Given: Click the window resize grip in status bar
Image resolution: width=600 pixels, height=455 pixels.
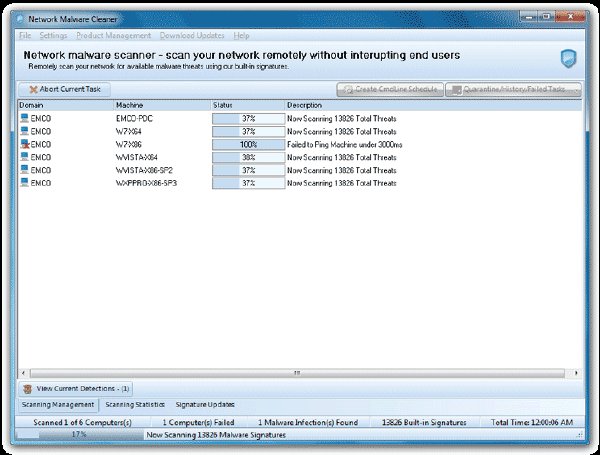Looking at the screenshot, I should pyautogui.click(x=580, y=435).
